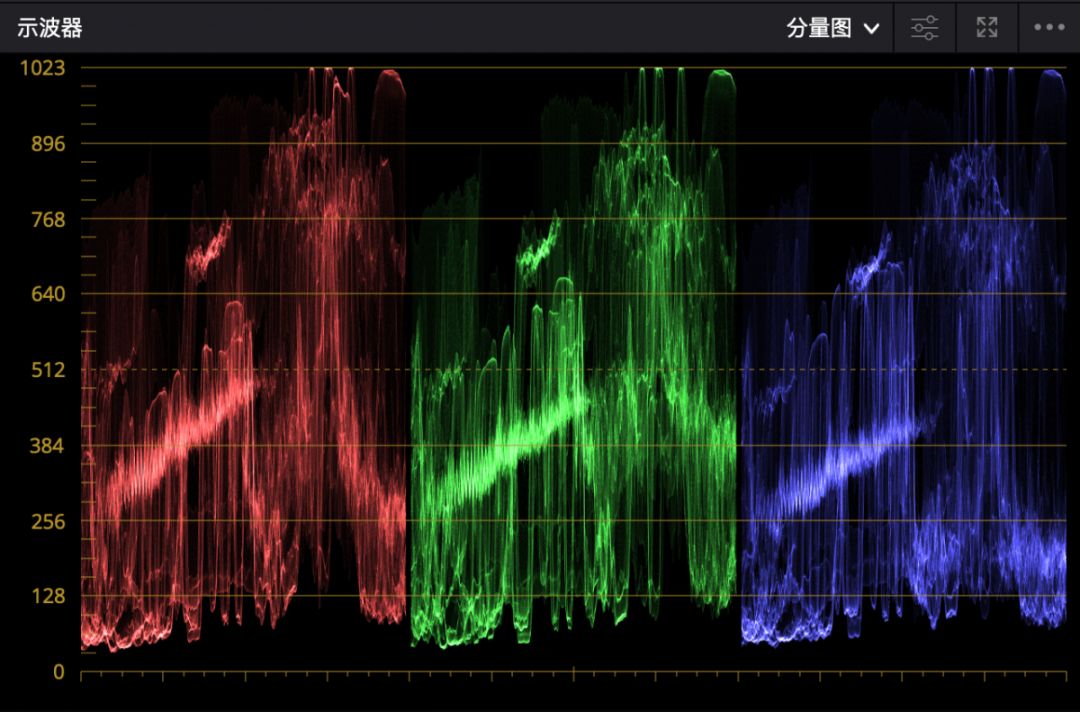Viewport: 1080px width, 712px height.
Task: Click the blue channel parade waveform
Action: pos(904,358)
